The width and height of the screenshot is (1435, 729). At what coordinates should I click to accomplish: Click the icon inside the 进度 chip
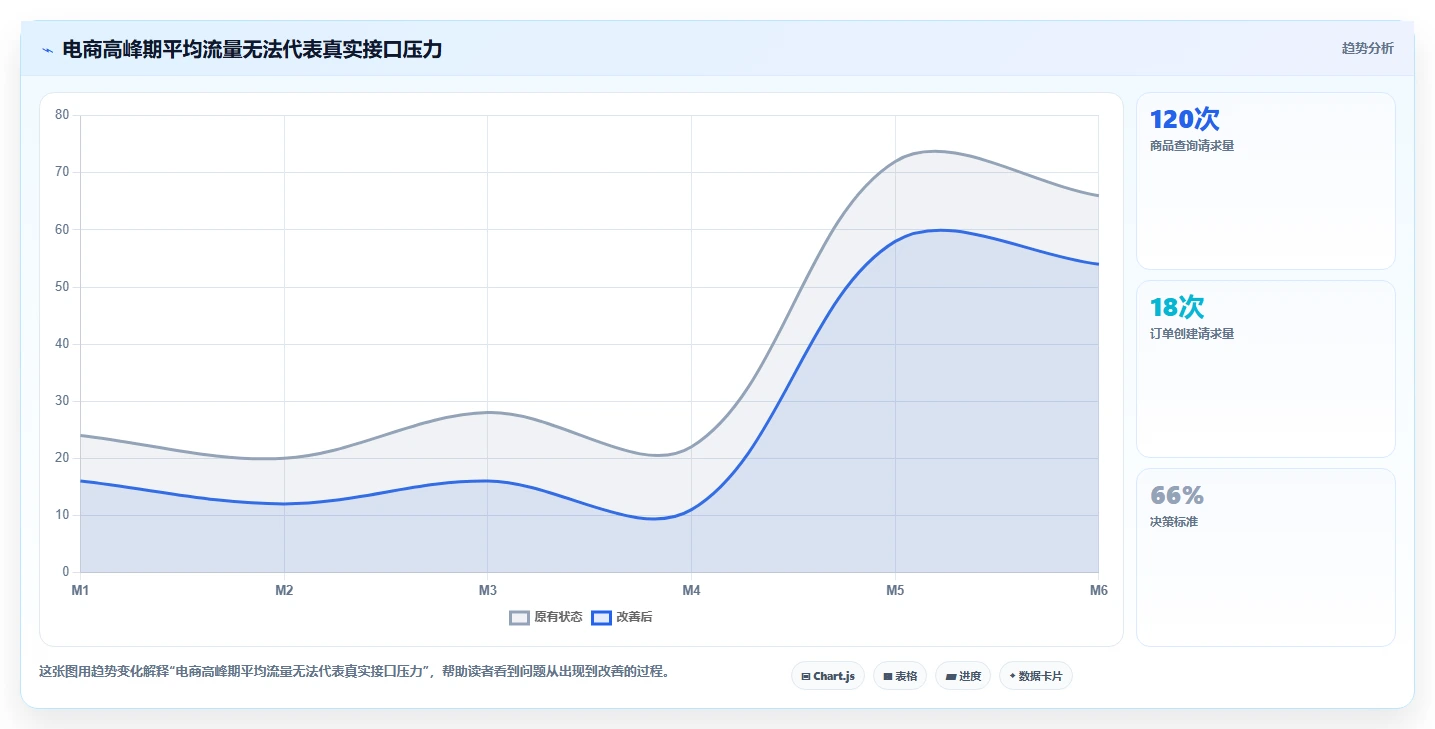pos(950,677)
